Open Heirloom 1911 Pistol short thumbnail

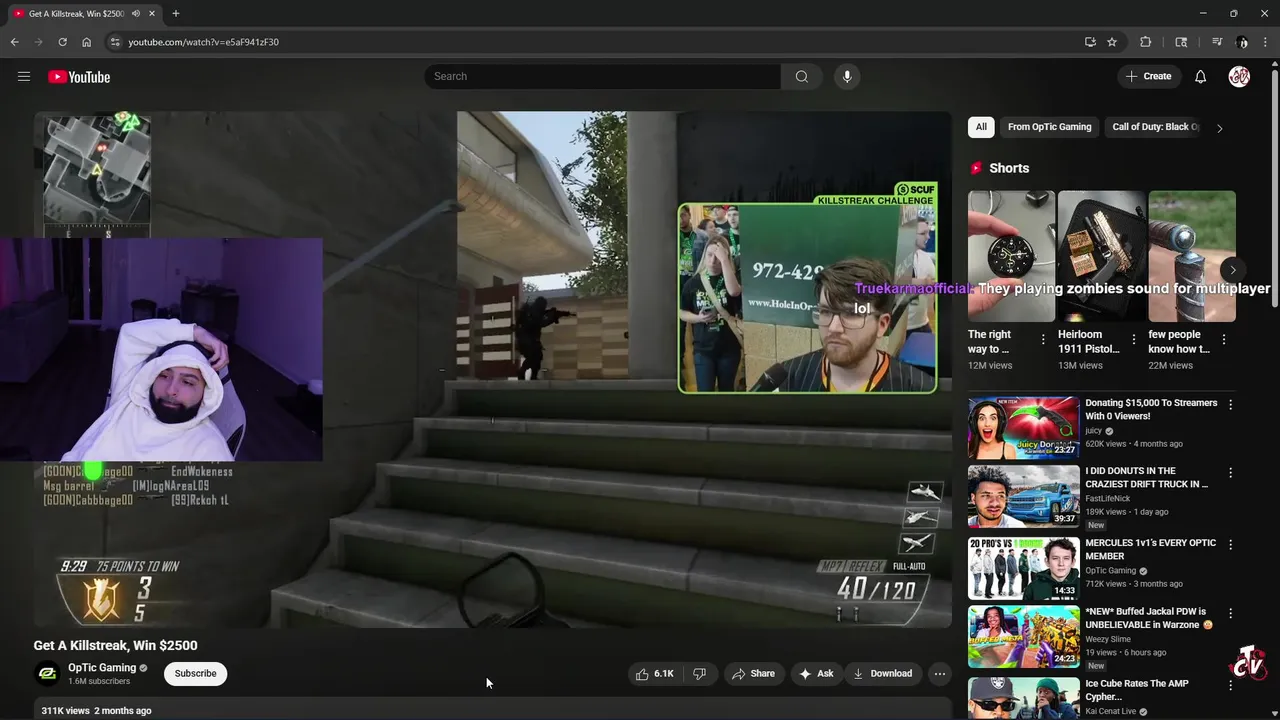[1101, 256]
